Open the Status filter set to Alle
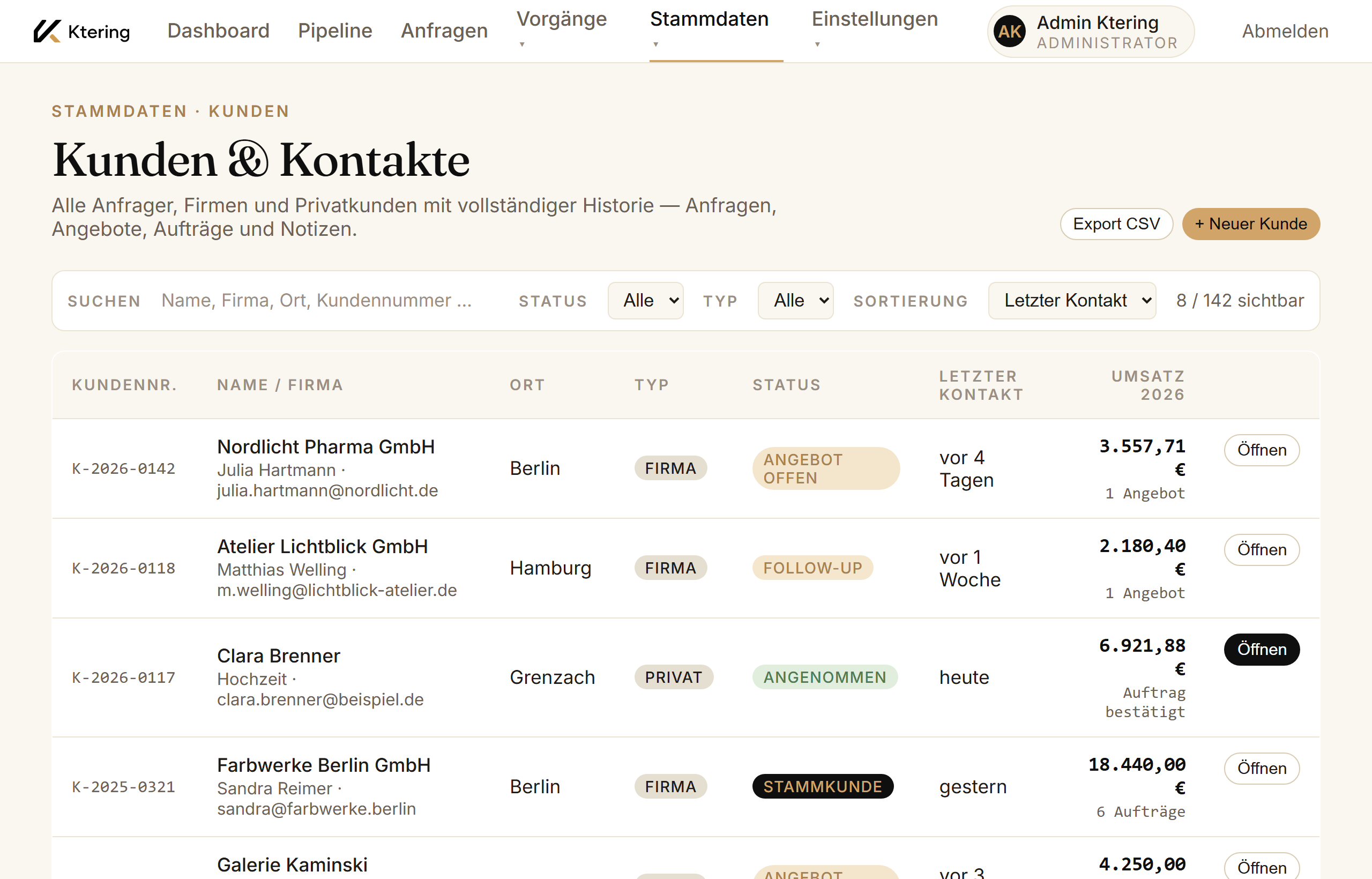Image resolution: width=1372 pixels, height=879 pixels. [645, 301]
